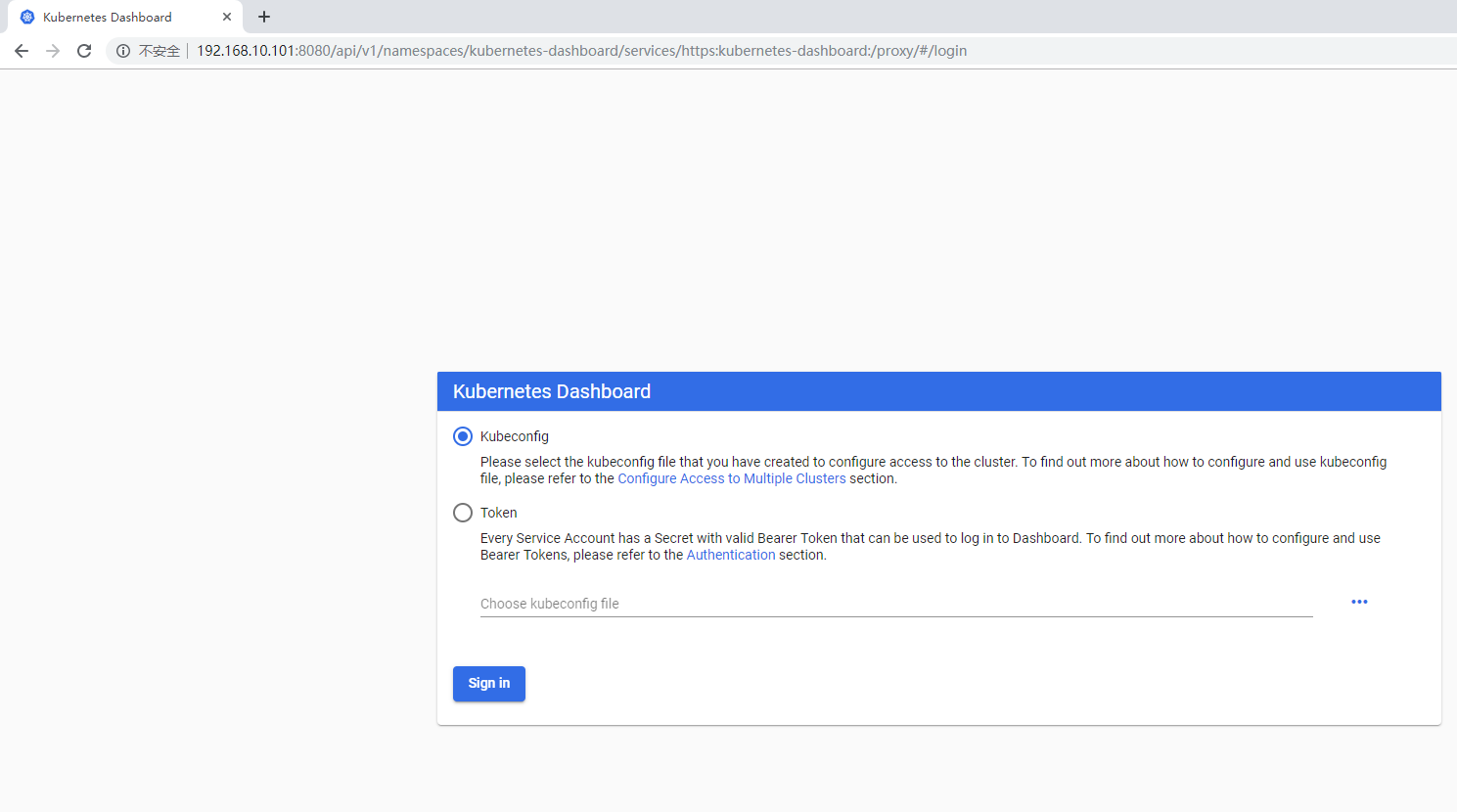
Task: Click the "不安全" security warning text
Action: [159, 51]
